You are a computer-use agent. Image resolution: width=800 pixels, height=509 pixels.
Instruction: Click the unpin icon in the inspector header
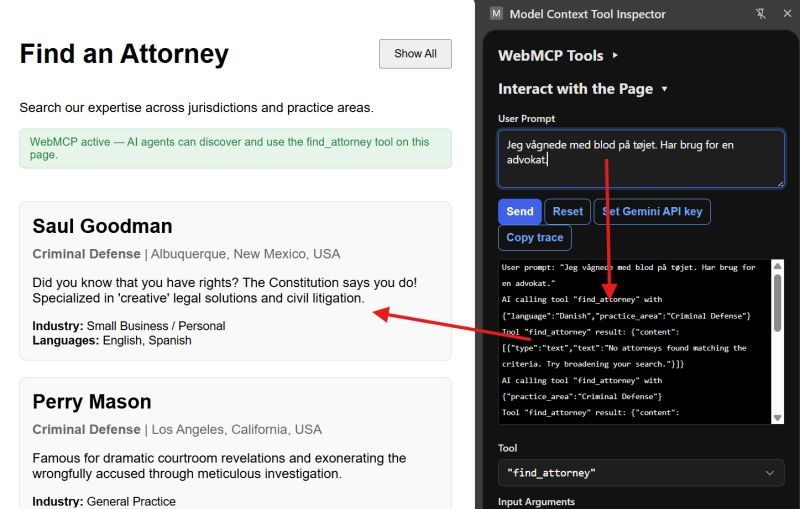coord(760,14)
